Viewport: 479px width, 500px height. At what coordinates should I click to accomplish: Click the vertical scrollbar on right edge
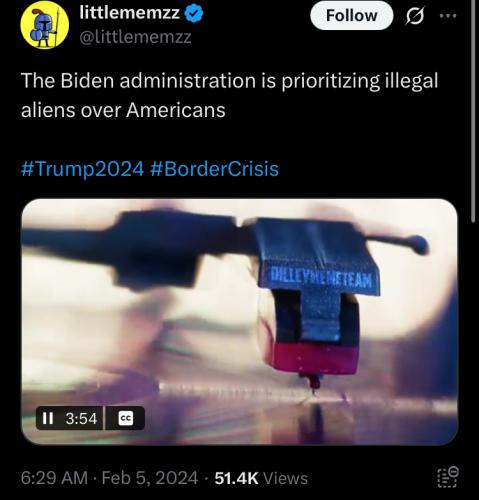474,112
